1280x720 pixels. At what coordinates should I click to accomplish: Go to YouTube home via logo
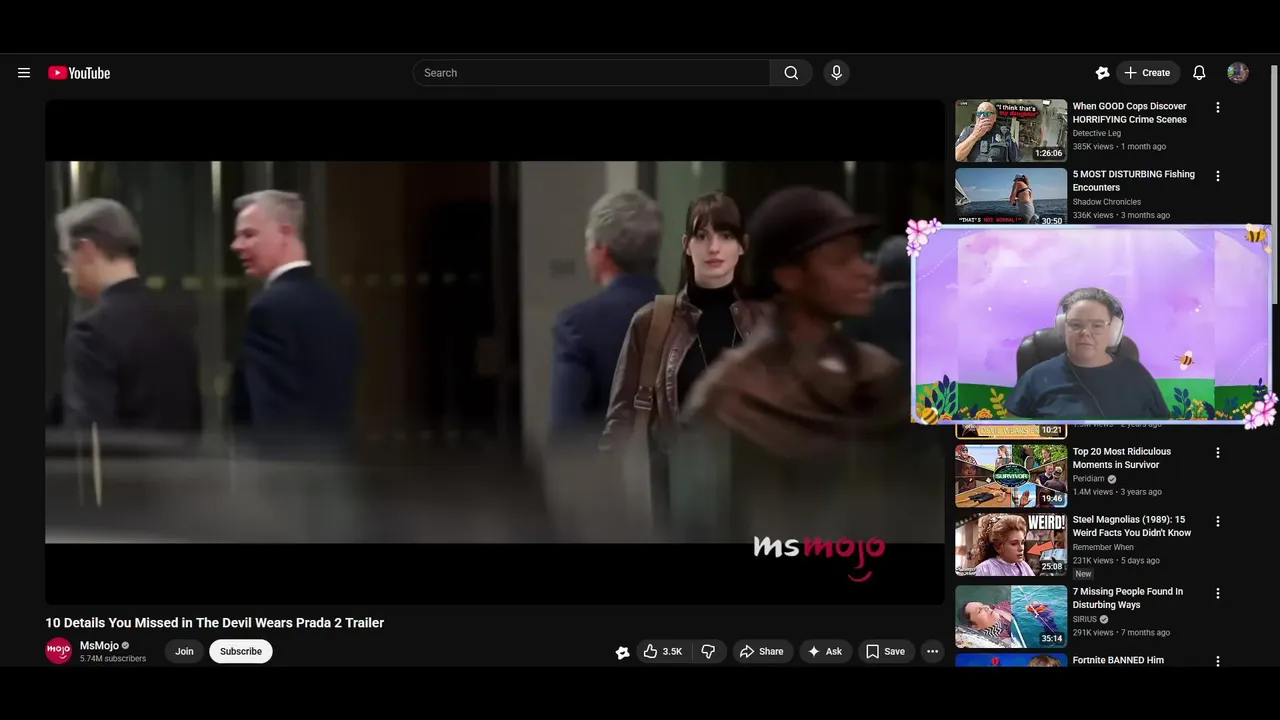[79, 73]
